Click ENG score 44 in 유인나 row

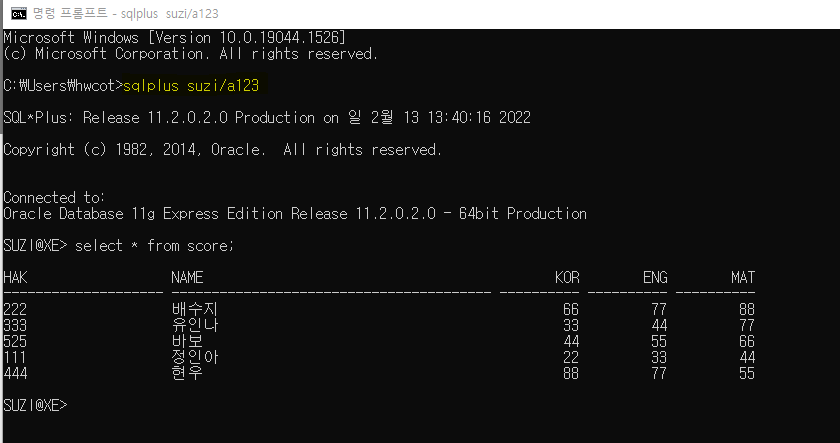point(659,325)
